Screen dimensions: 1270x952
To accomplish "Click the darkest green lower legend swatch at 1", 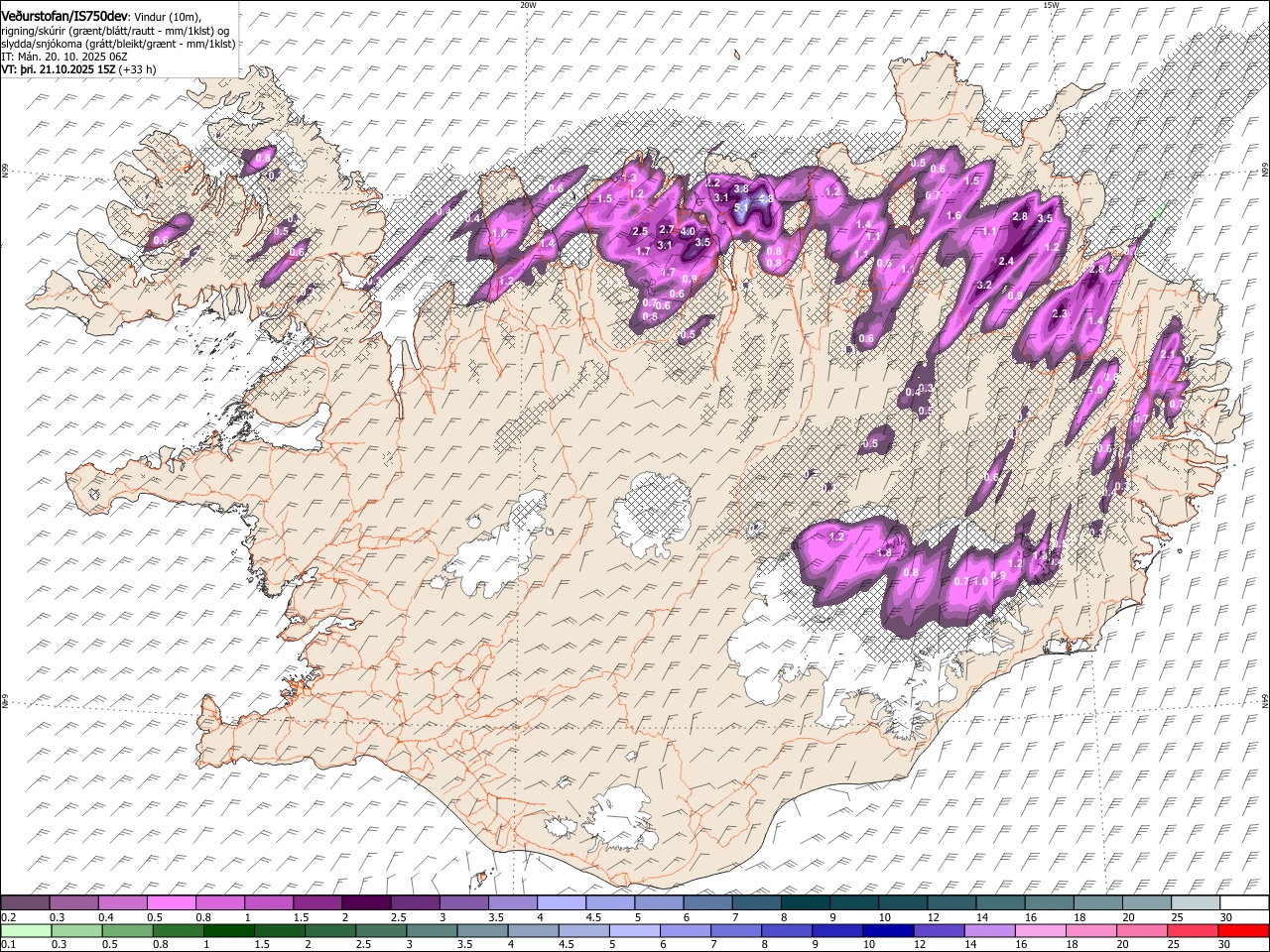I will 228,930.
